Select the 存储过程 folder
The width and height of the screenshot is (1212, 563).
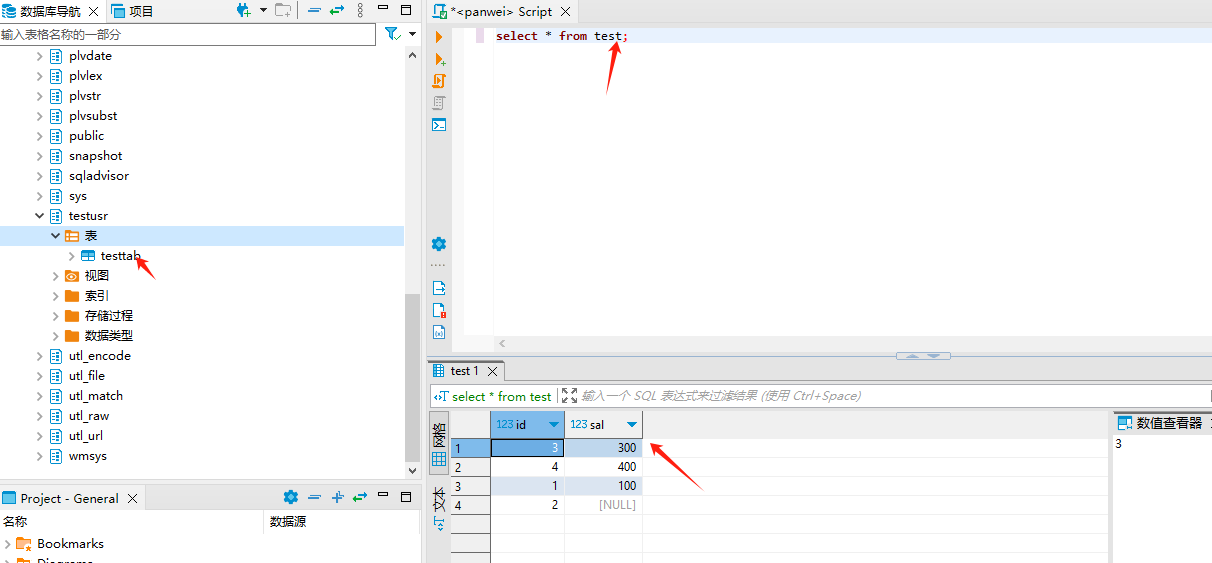[109, 316]
